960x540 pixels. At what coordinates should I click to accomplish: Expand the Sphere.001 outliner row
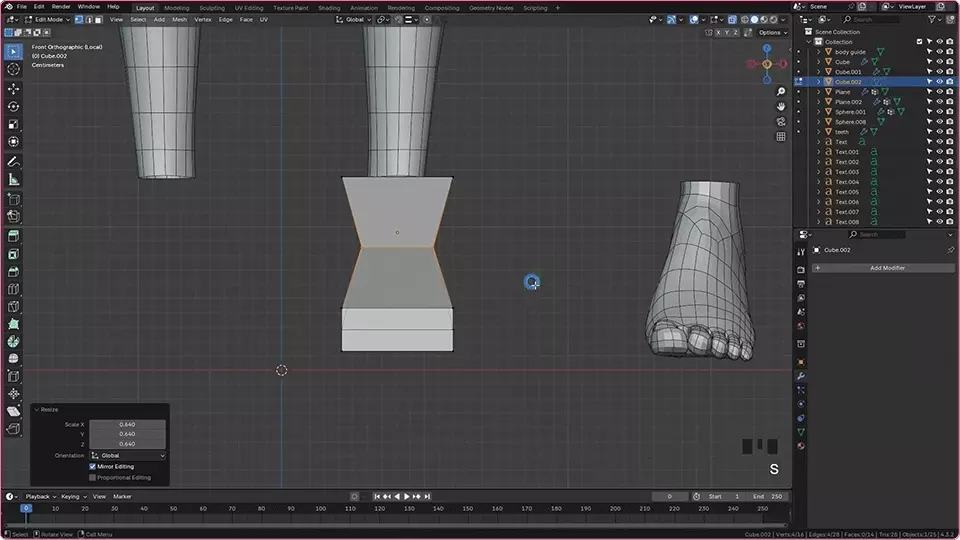(819, 112)
